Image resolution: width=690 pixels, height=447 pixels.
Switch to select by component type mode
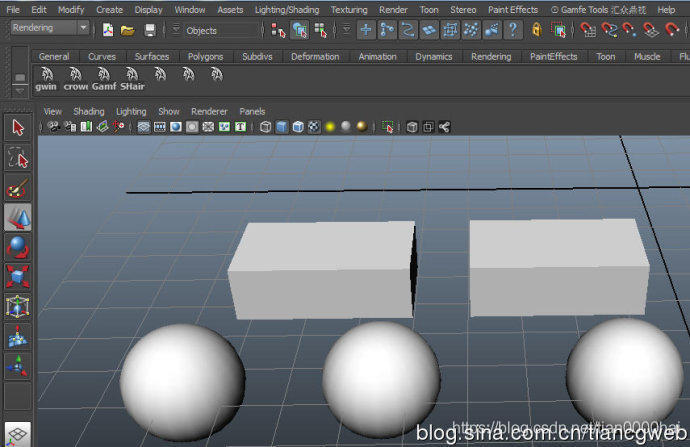[321, 30]
